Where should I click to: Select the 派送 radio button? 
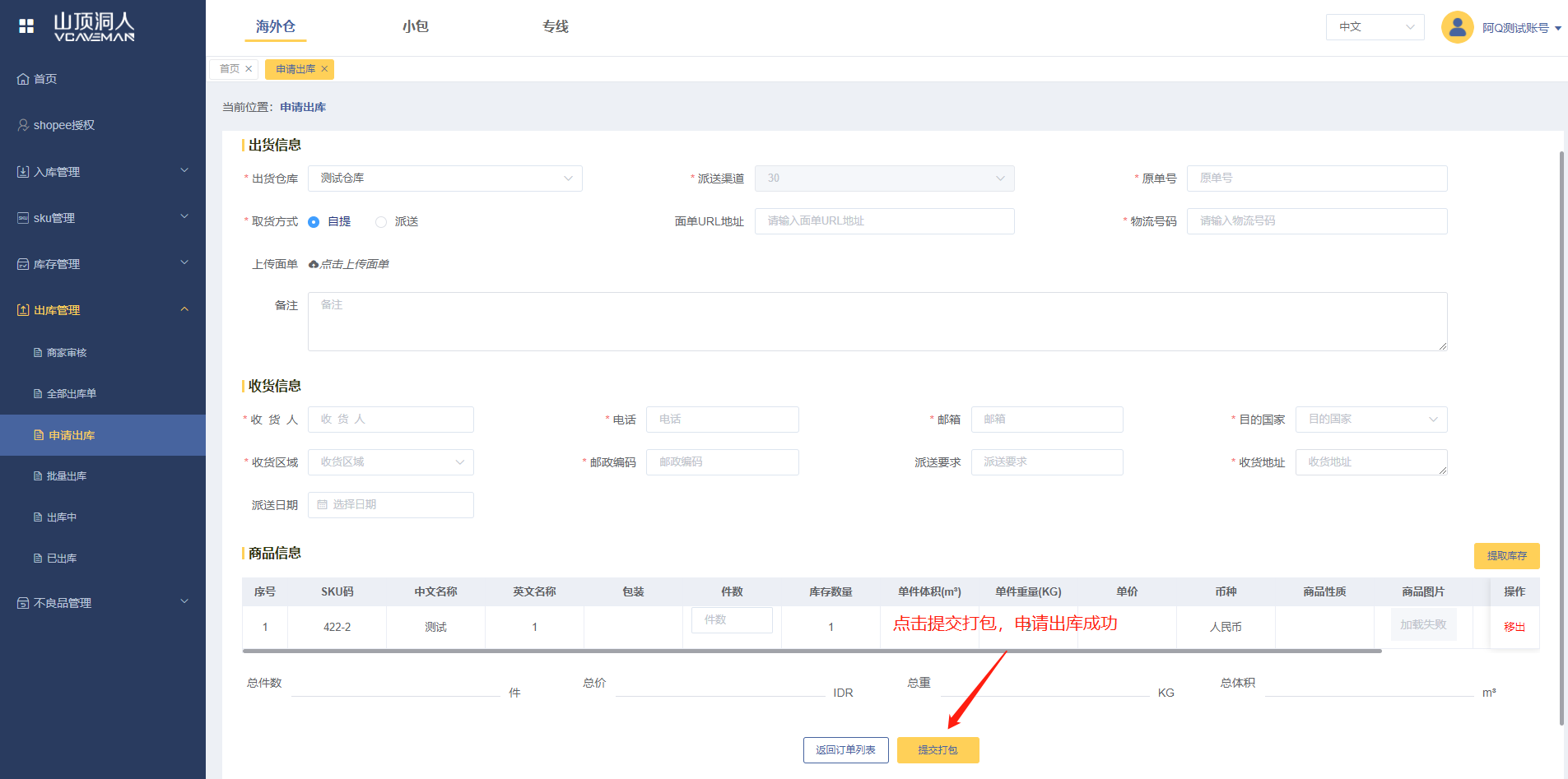(x=381, y=222)
